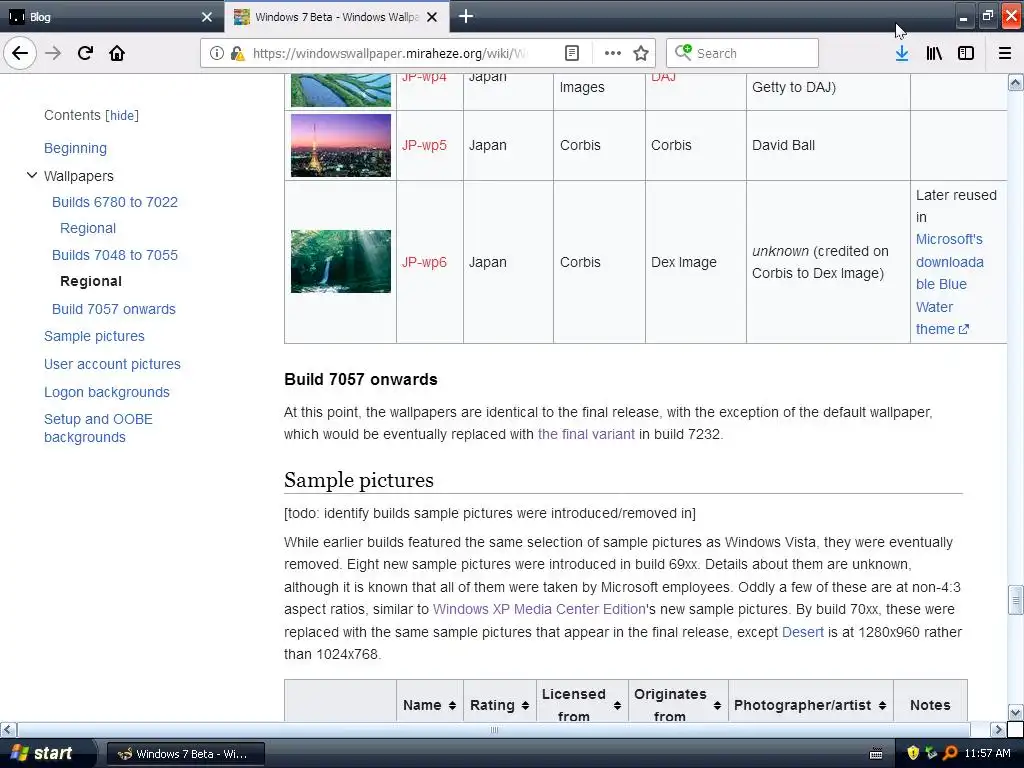
Task: Jump to Beginning in contents
Action: 75,148
